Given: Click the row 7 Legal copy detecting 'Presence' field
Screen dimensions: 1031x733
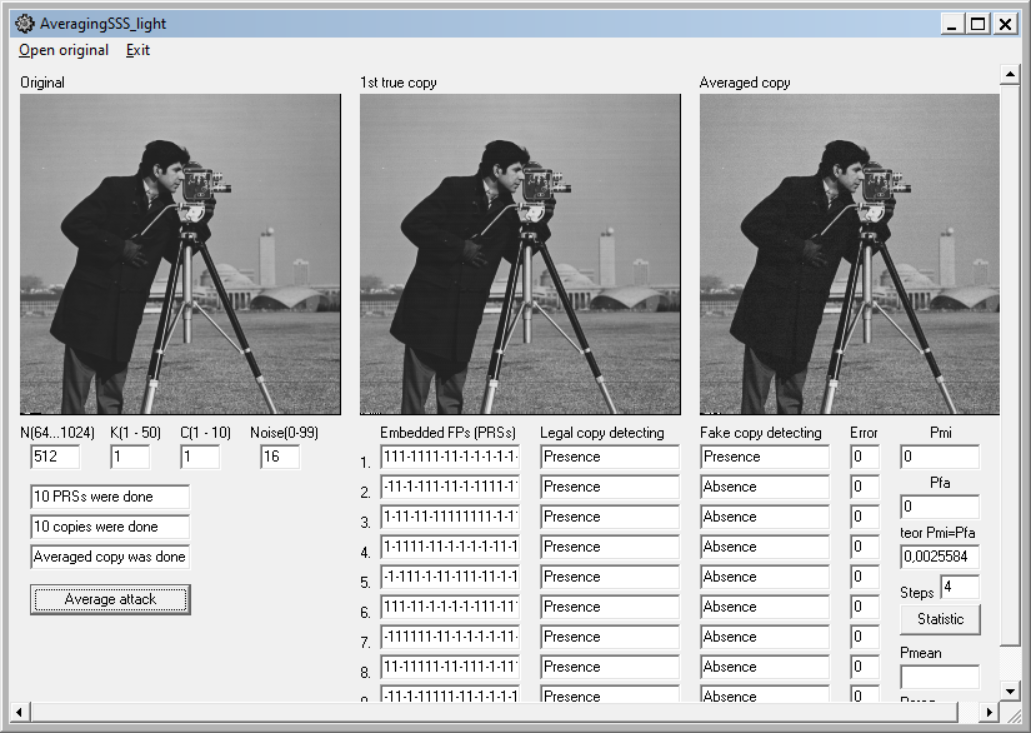Looking at the screenshot, I should pos(610,637).
